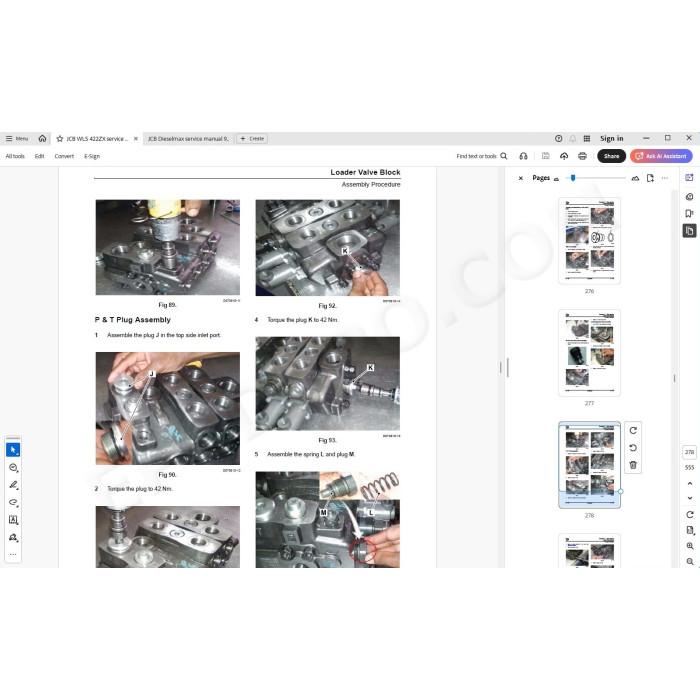This screenshot has width=700, height=700.
Task: Open the help question mark icon
Action: coord(558,138)
